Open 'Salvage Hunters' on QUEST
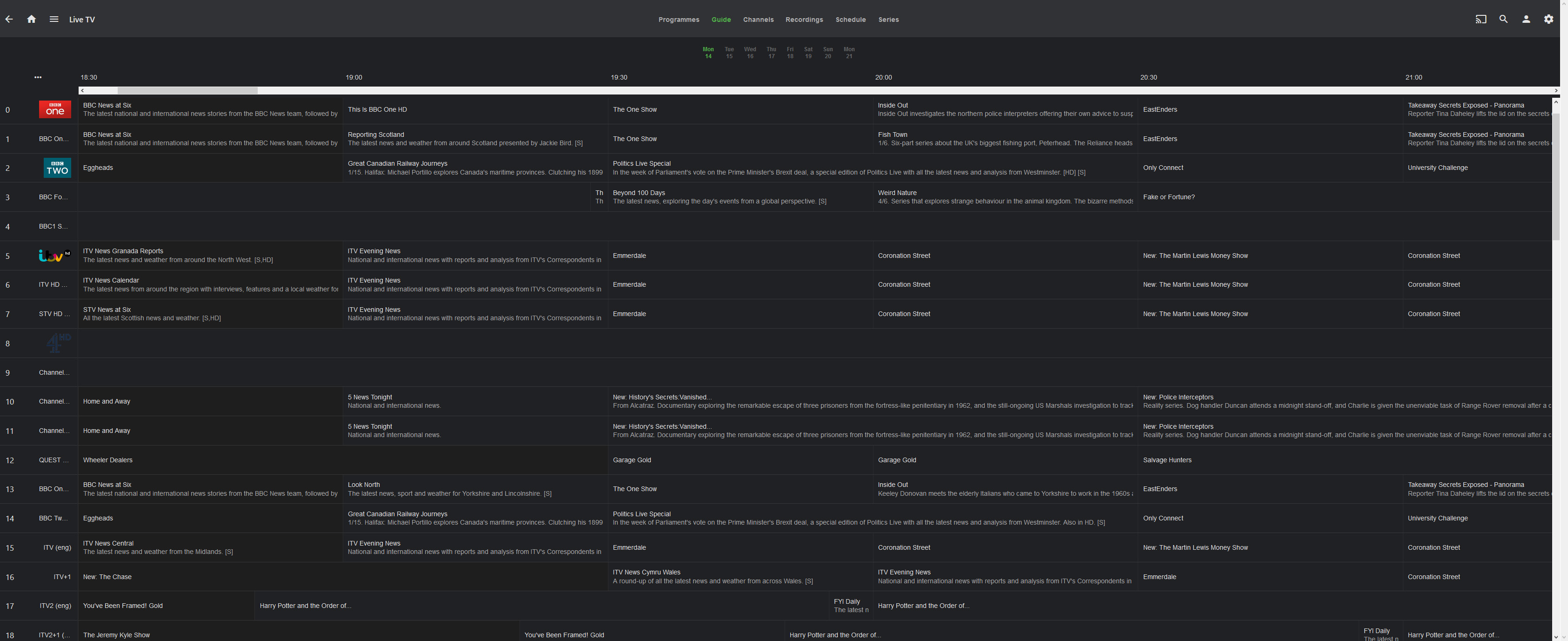Viewport: 1568px width, 641px height. coord(1345,460)
